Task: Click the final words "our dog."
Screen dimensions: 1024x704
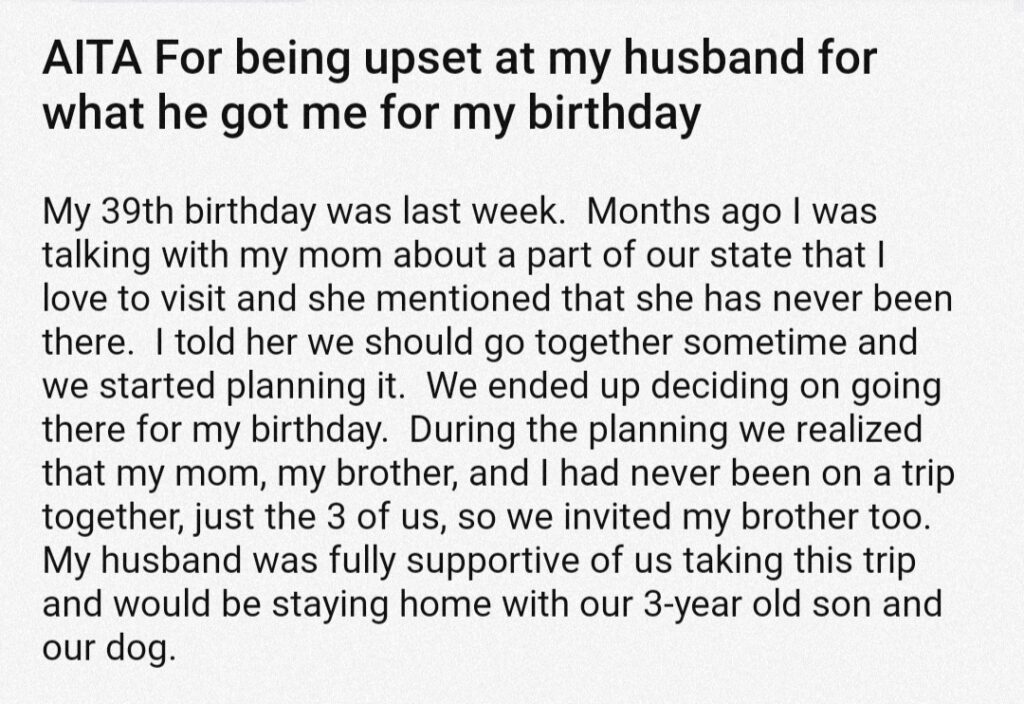Action: tap(109, 648)
